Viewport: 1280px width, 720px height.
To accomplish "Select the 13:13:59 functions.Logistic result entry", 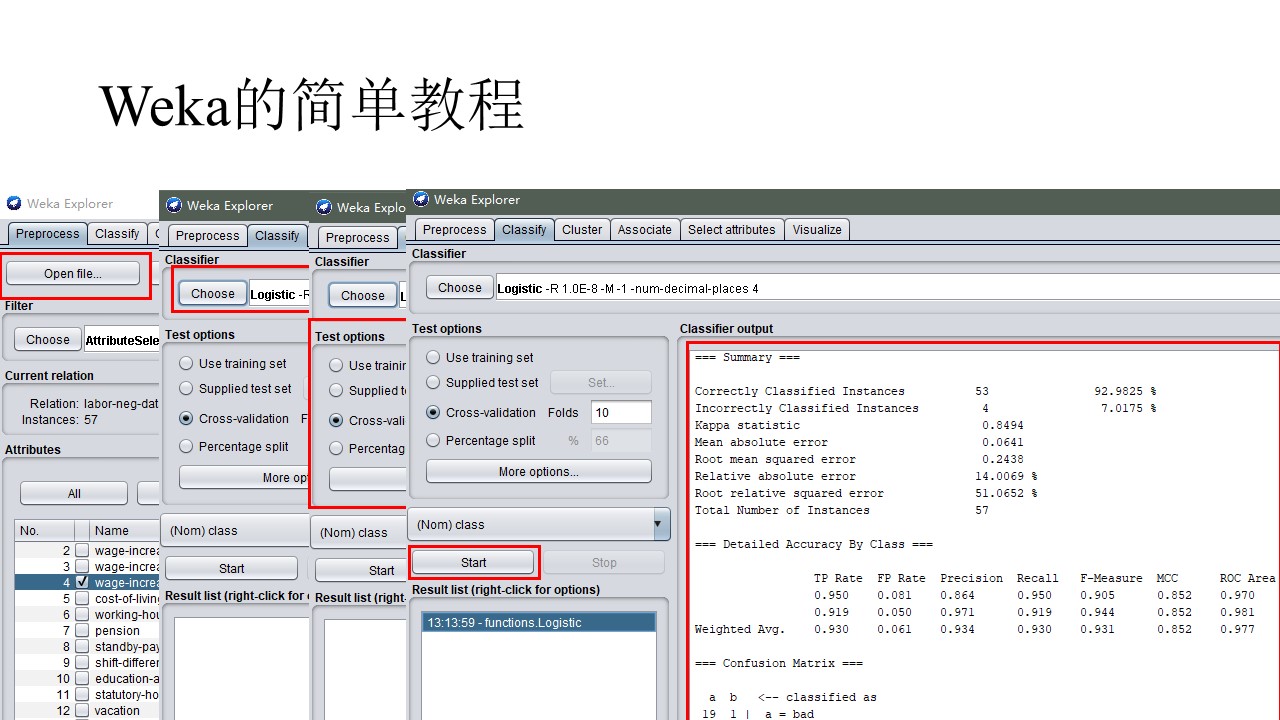I will (538, 620).
